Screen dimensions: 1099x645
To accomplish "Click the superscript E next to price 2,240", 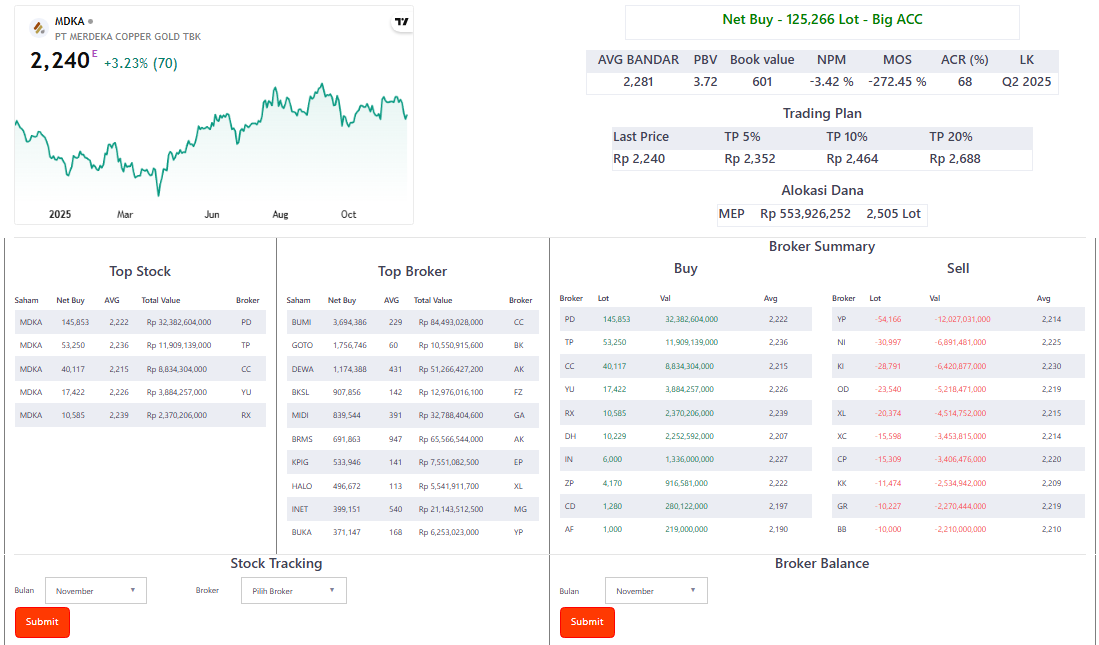I will coord(95,54).
